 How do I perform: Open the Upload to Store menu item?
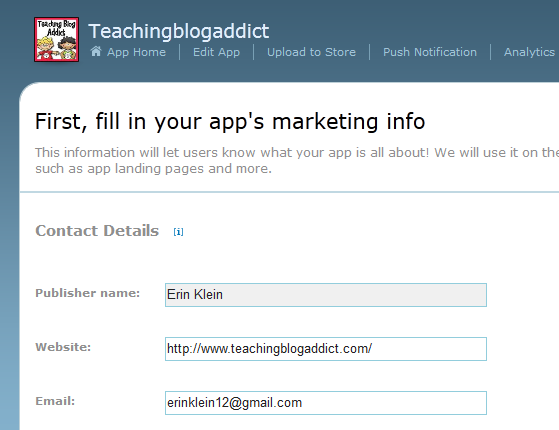(x=311, y=52)
